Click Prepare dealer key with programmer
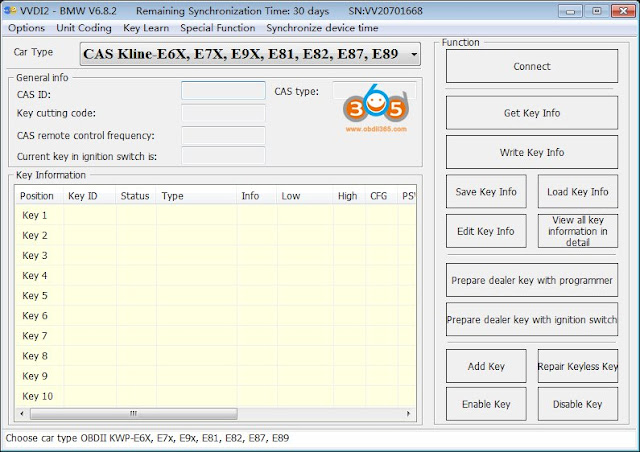640x452 pixels. tap(532, 280)
